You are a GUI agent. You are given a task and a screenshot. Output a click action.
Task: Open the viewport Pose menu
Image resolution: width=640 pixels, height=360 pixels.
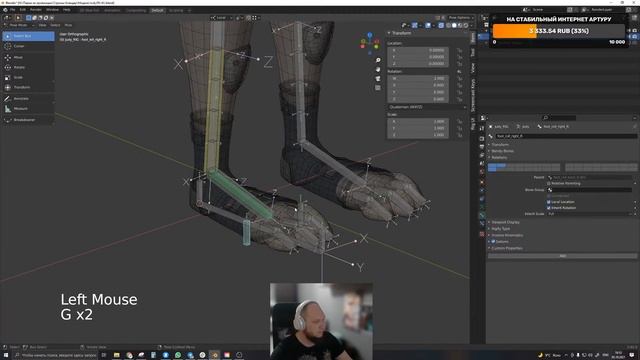coord(68,25)
